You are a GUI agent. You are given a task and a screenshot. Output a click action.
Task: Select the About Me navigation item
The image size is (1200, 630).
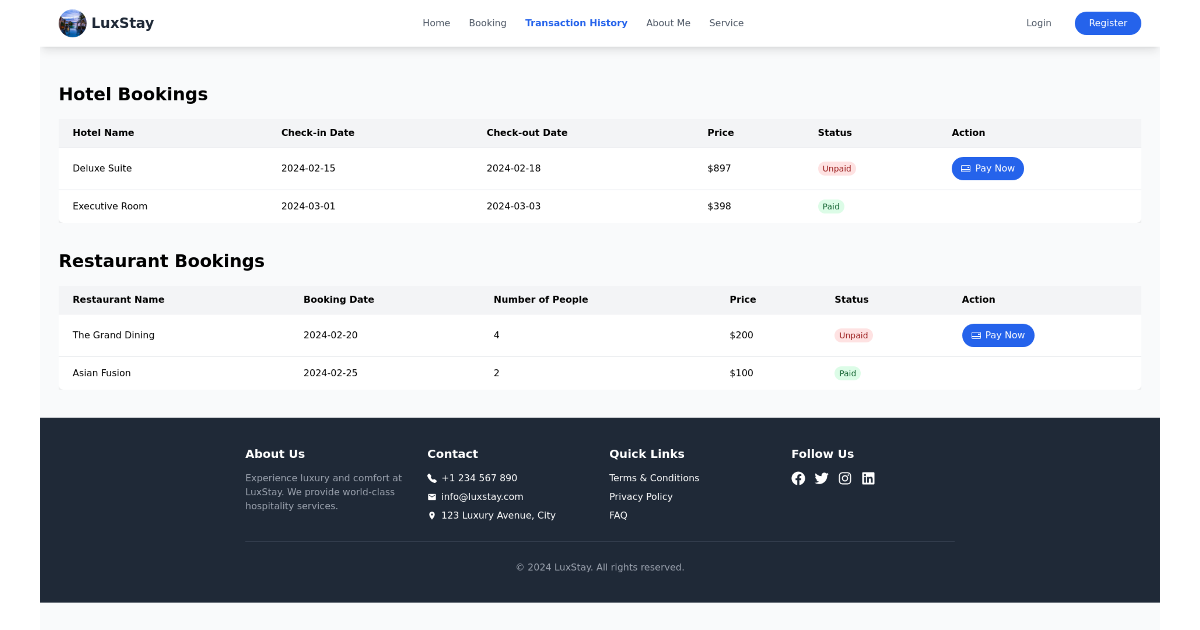click(x=668, y=22)
